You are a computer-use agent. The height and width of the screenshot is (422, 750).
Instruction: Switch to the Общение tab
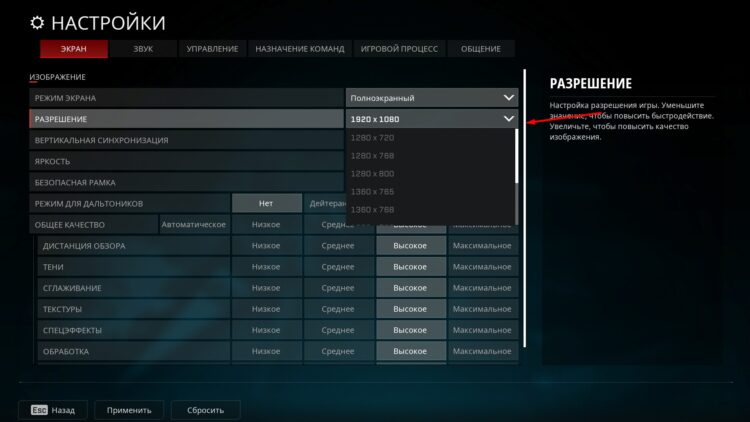(x=481, y=49)
